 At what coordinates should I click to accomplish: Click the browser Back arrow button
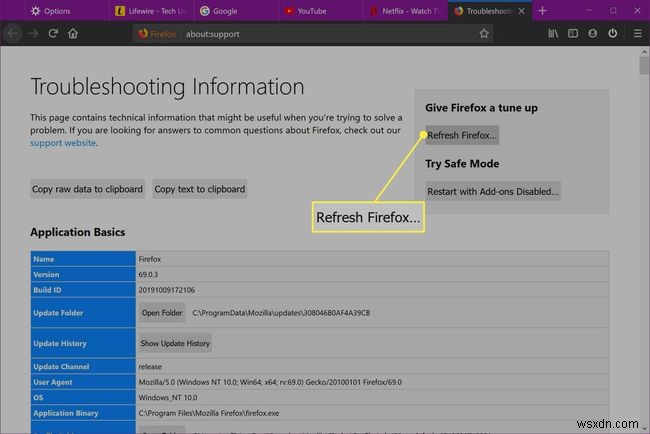click(x=13, y=34)
